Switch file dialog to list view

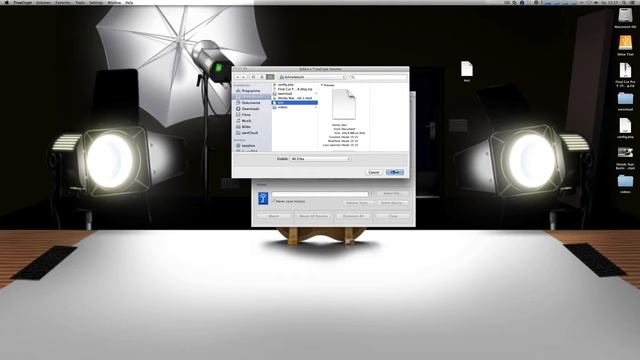262,77
